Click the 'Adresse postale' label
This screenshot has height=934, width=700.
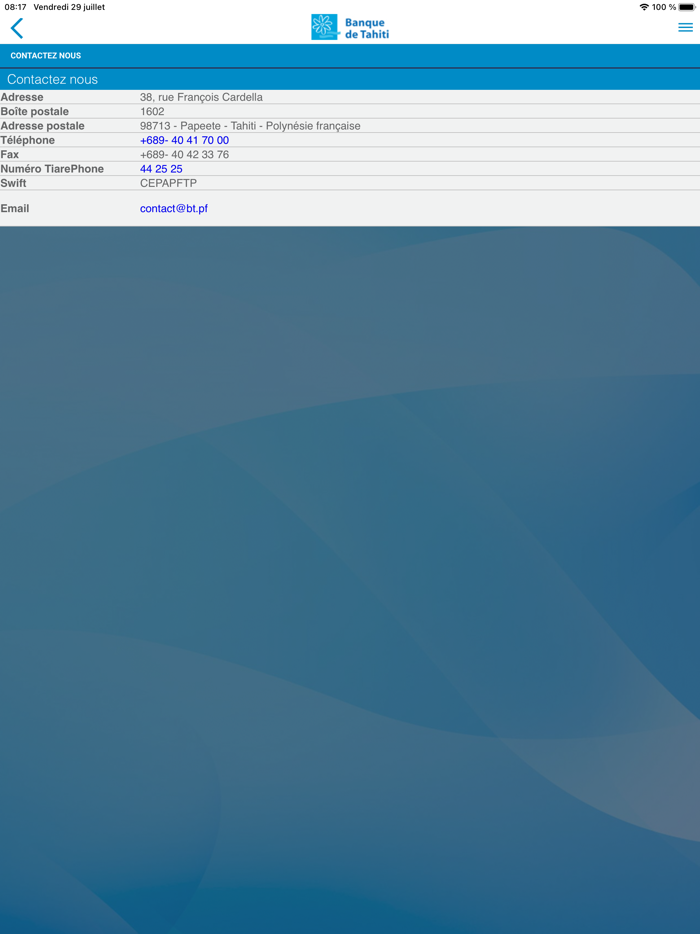coord(42,126)
